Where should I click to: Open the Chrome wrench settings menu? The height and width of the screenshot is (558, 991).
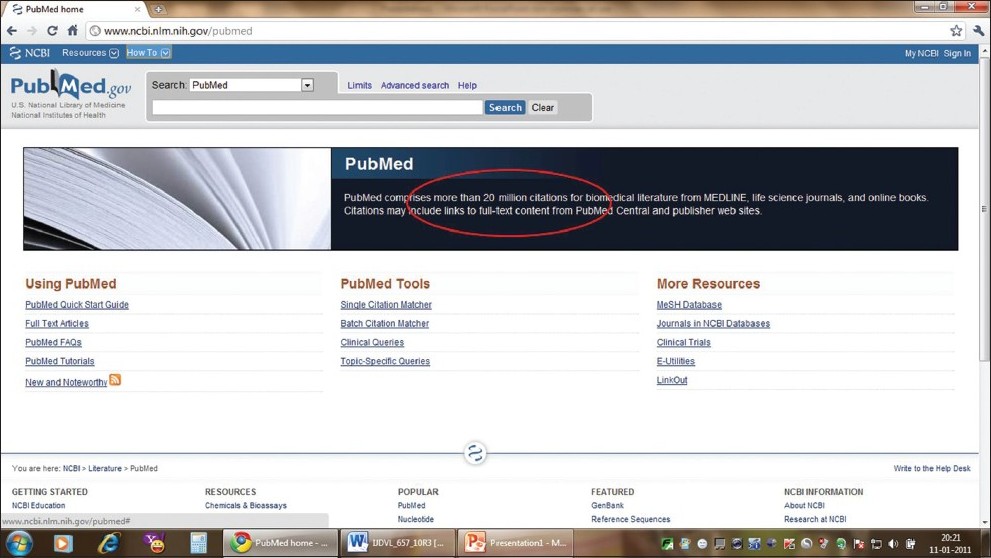[978, 30]
